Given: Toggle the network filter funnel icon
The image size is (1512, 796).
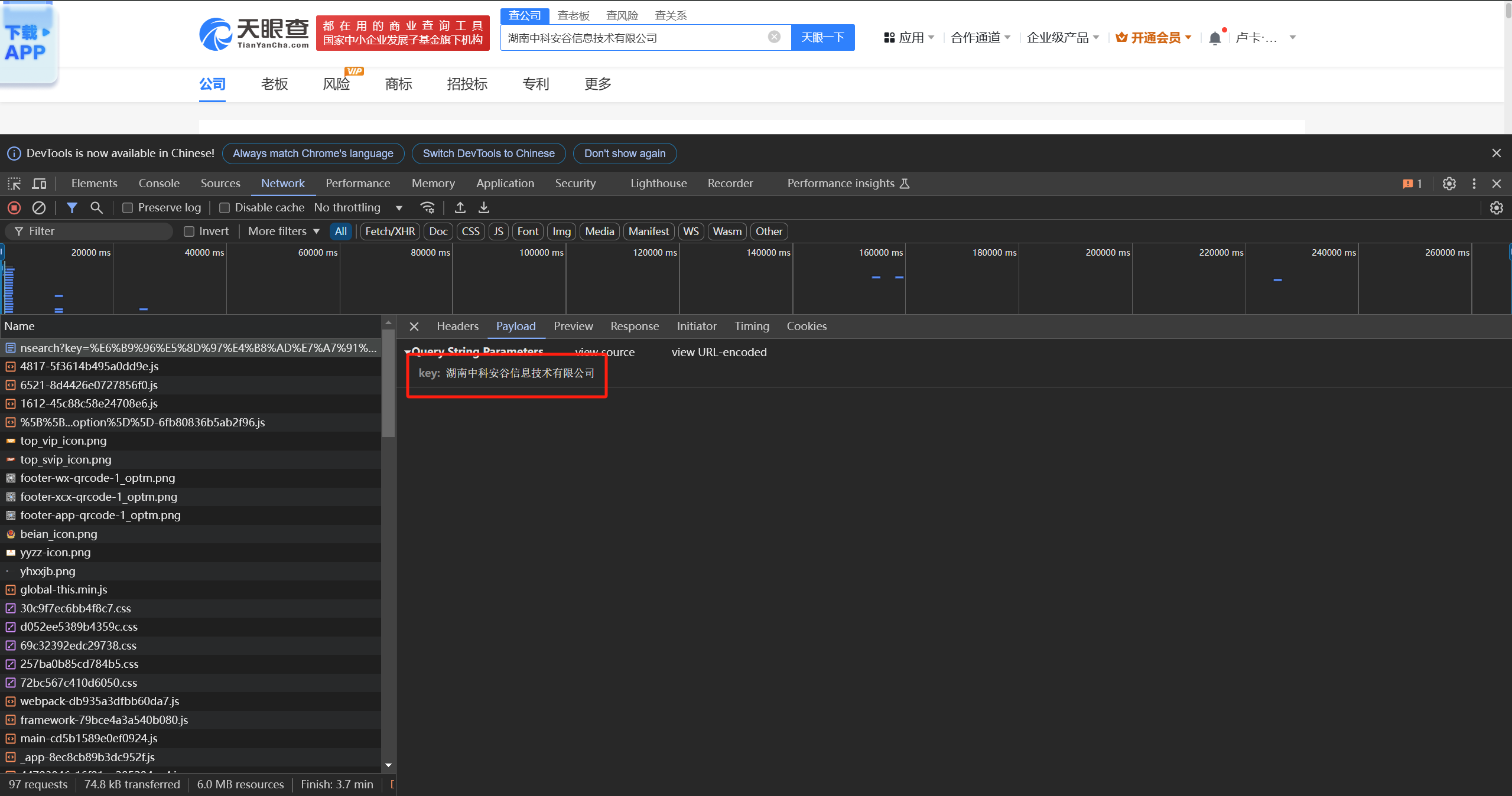Looking at the screenshot, I should (71, 208).
